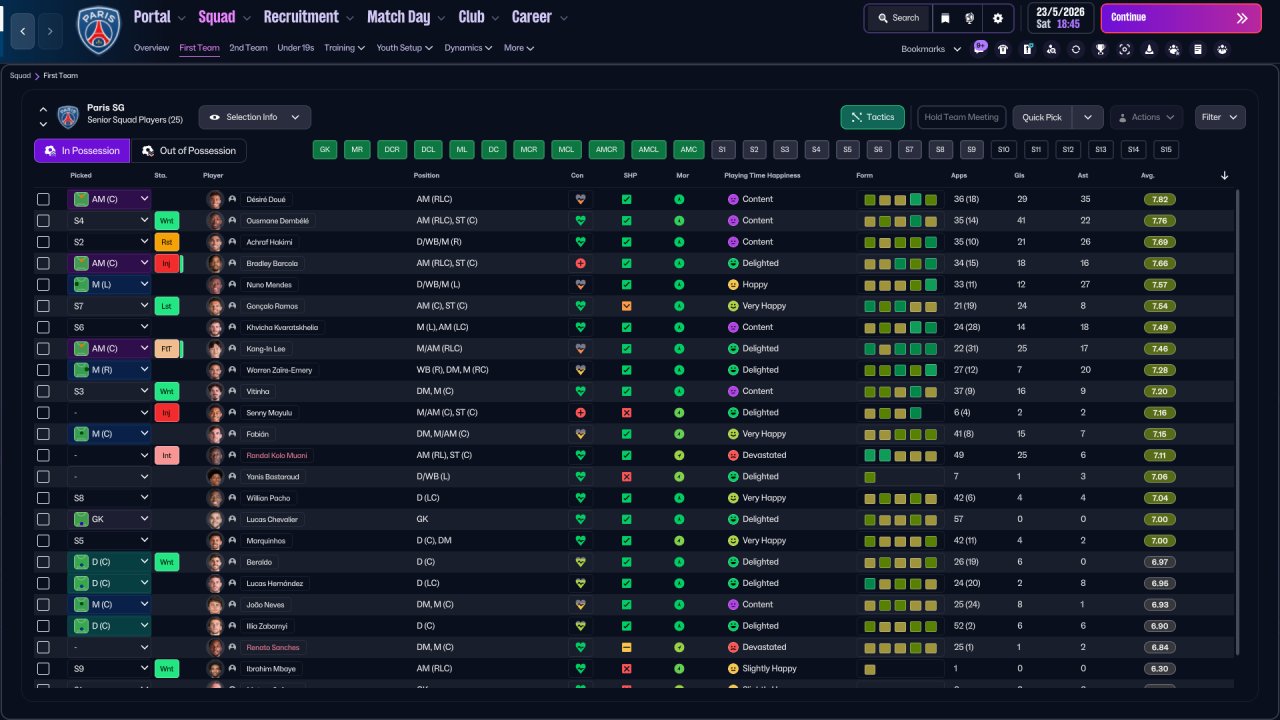The width and height of the screenshot is (1280, 720).
Task: Click the target scouting-focus icon in the bookmarks bar
Action: [x=1125, y=49]
